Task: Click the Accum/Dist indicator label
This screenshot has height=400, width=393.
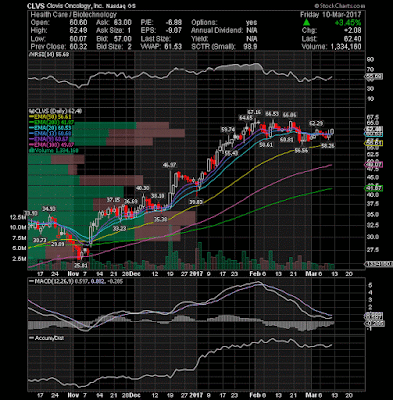Action: 47,338
